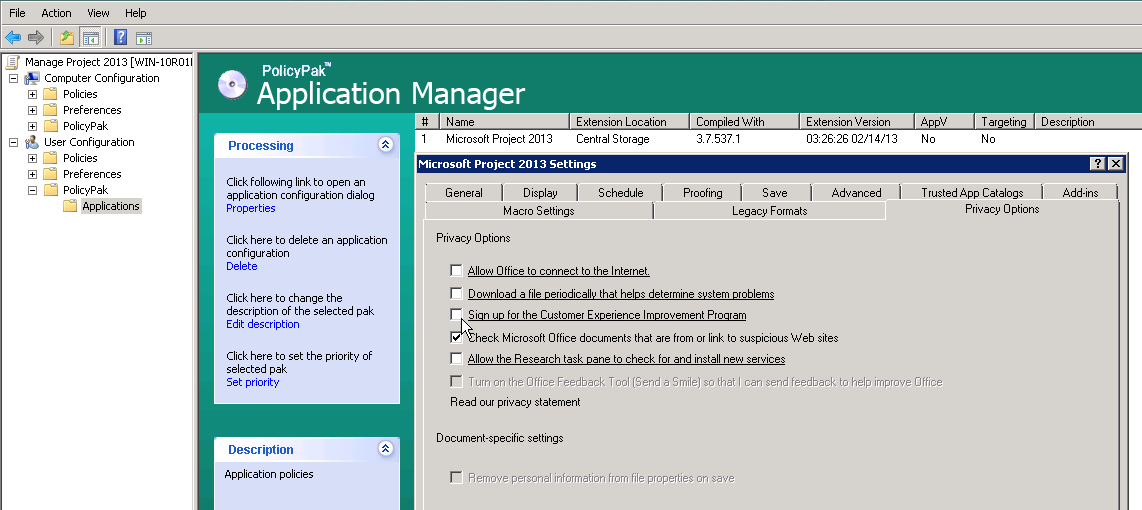Screen dimensions: 1142x510
Task: Open the Help toolbar icon
Action: [121, 37]
